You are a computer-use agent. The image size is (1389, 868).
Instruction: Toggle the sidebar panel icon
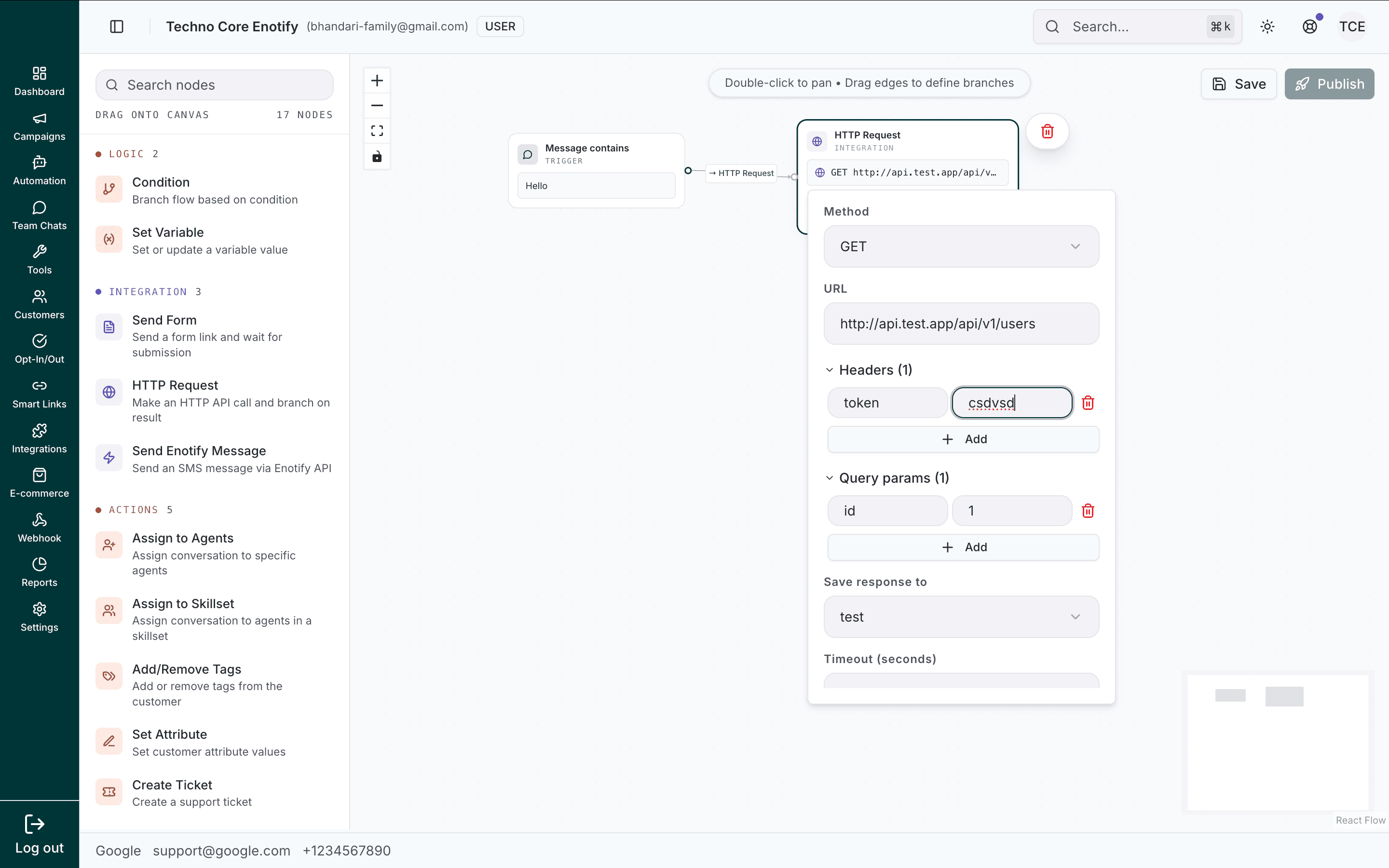pyautogui.click(x=117, y=27)
